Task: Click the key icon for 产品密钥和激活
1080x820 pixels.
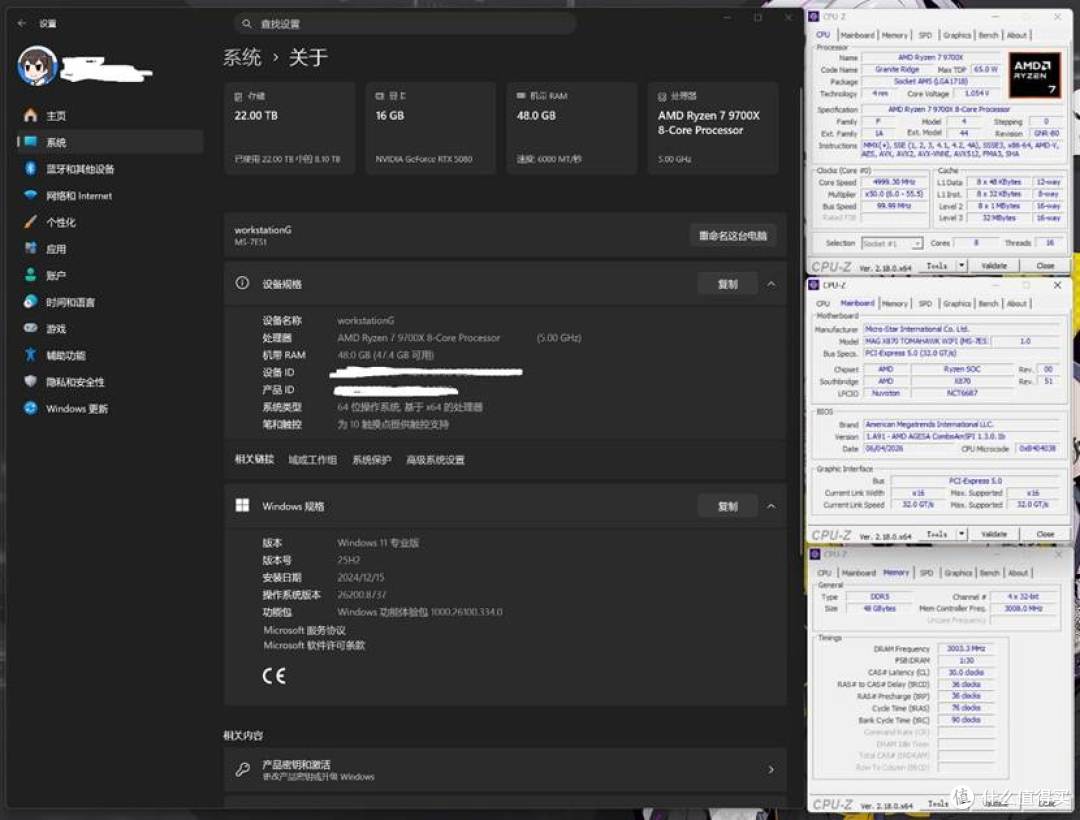Action: coord(242,770)
